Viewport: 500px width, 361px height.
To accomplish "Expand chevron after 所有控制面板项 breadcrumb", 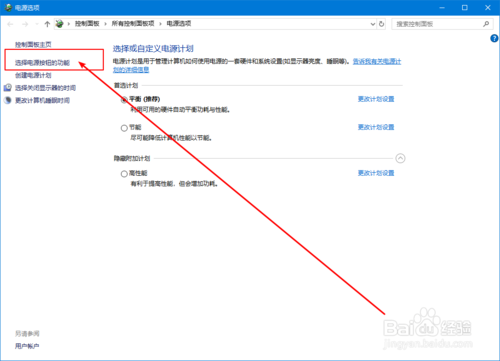I will pyautogui.click(x=160, y=24).
